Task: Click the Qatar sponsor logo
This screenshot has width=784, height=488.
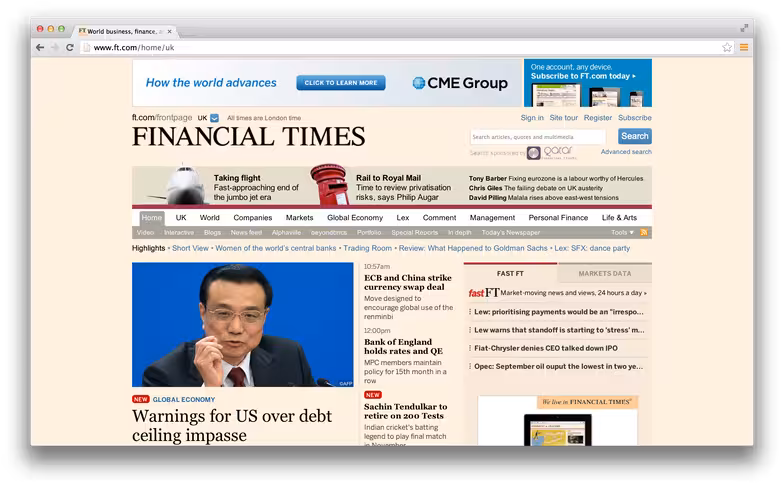Action: click(550, 152)
